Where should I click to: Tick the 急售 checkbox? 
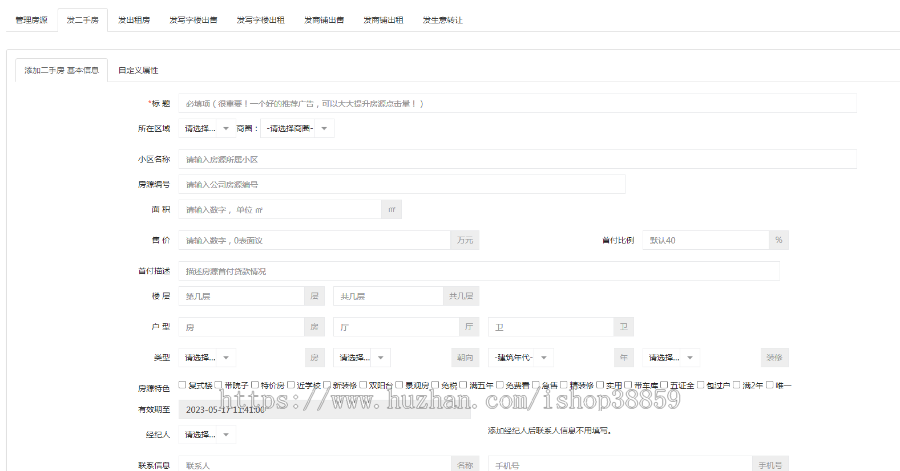point(536,385)
